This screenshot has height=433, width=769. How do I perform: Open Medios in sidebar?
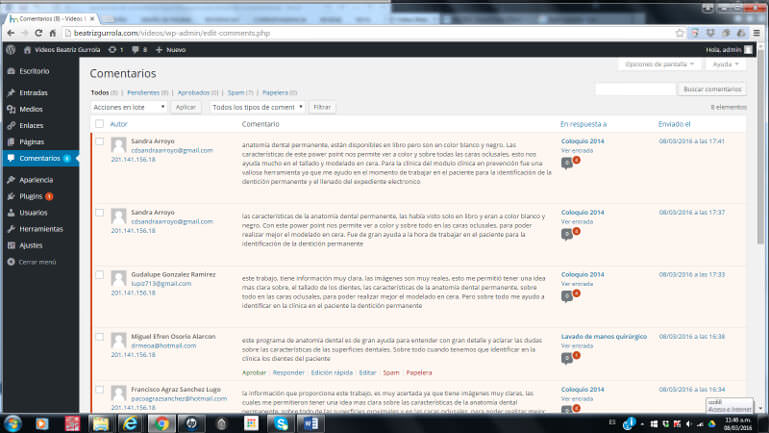tap(31, 109)
